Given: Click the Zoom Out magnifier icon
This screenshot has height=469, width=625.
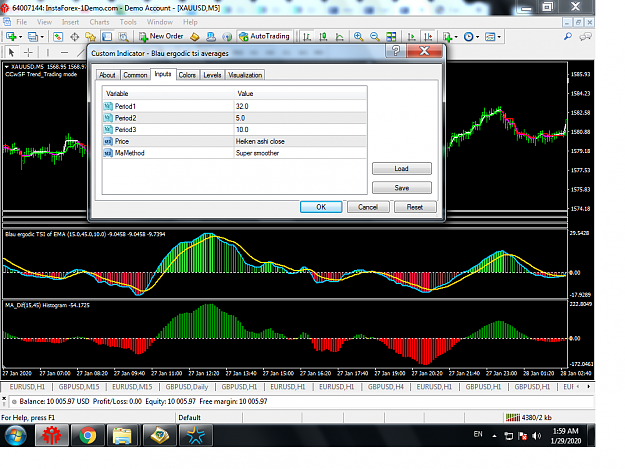Looking at the screenshot, I should tap(375, 37).
